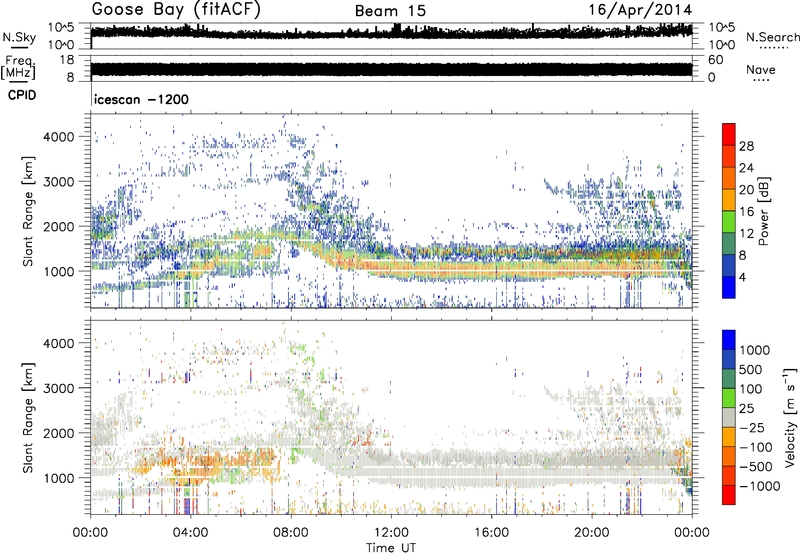800x554 pixels.
Task: Click the Power [dB] colorbar title
Action: 763,211
